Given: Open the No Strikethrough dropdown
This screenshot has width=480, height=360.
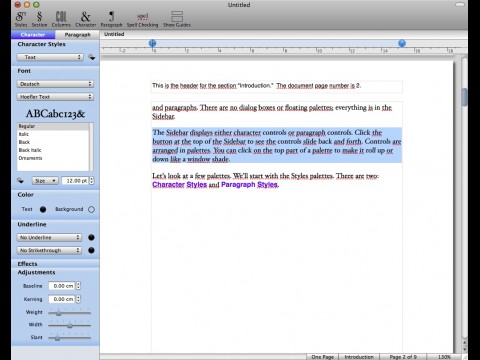Looking at the screenshot, I should pos(49,250).
